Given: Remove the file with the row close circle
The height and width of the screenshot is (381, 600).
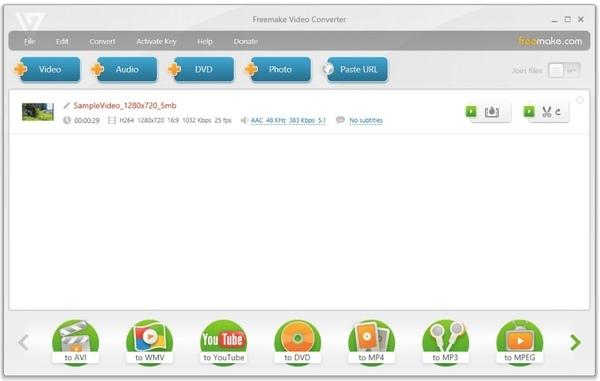Looking at the screenshot, I should (580, 100).
